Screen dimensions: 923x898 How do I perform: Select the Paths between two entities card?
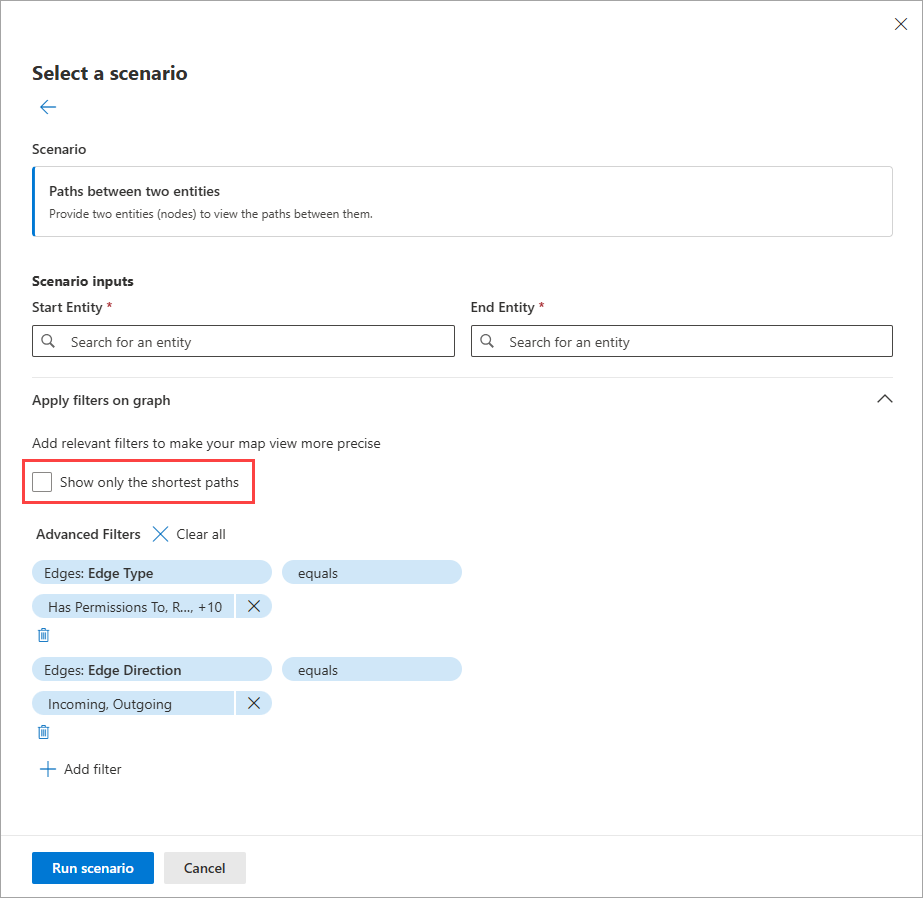[462, 201]
